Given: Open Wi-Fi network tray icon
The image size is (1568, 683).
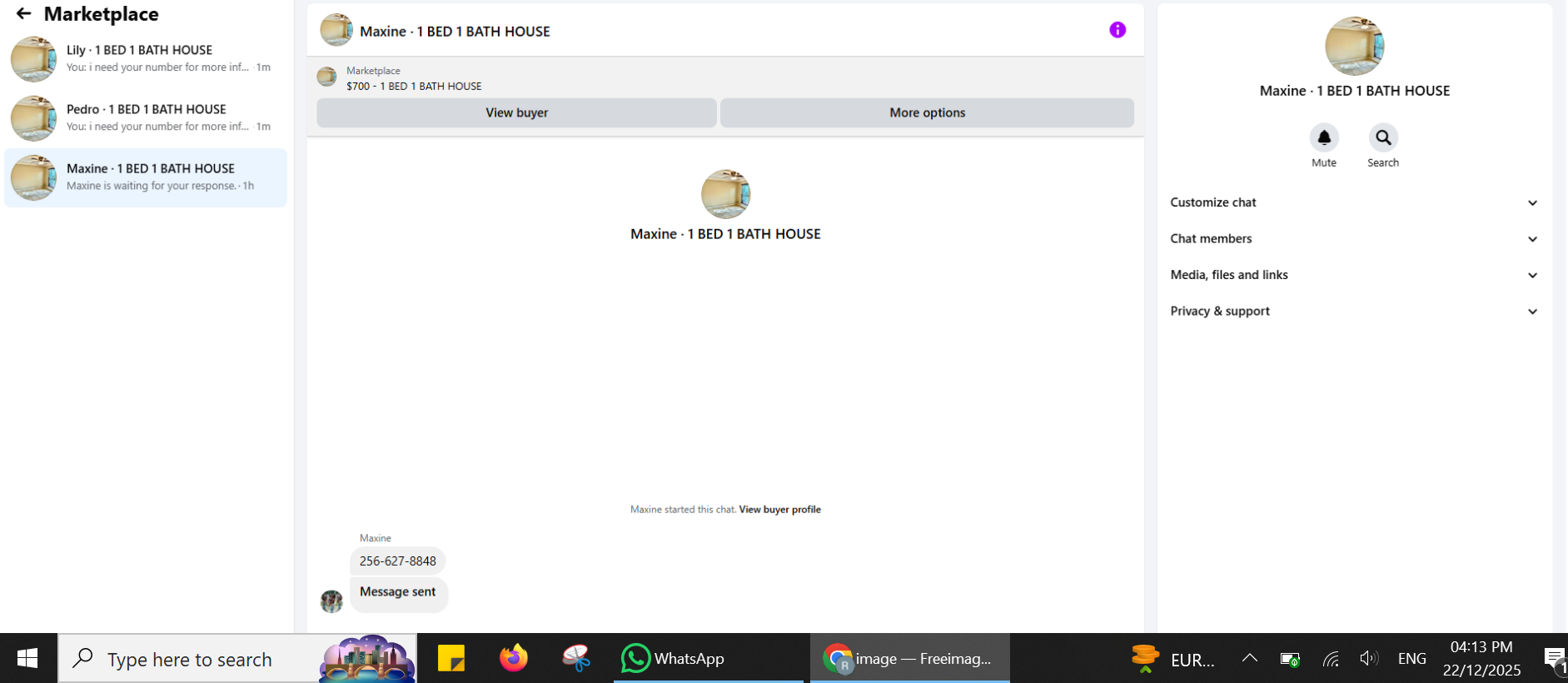Looking at the screenshot, I should tap(1331, 660).
